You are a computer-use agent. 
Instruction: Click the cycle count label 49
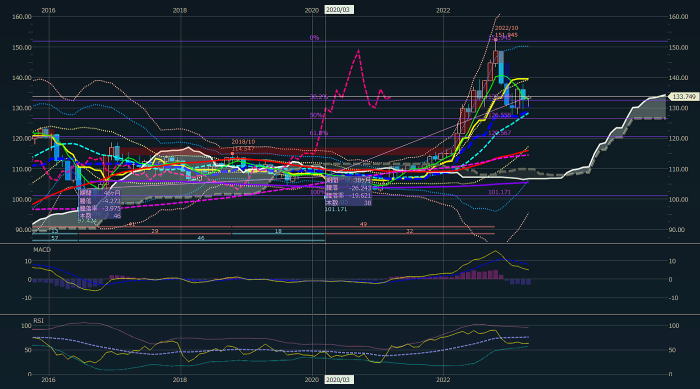pyautogui.click(x=363, y=224)
